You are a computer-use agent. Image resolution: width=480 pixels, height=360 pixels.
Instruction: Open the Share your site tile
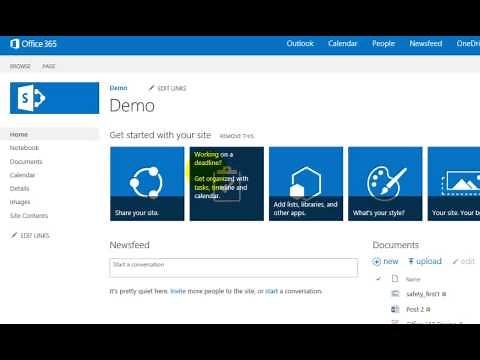pos(147,184)
